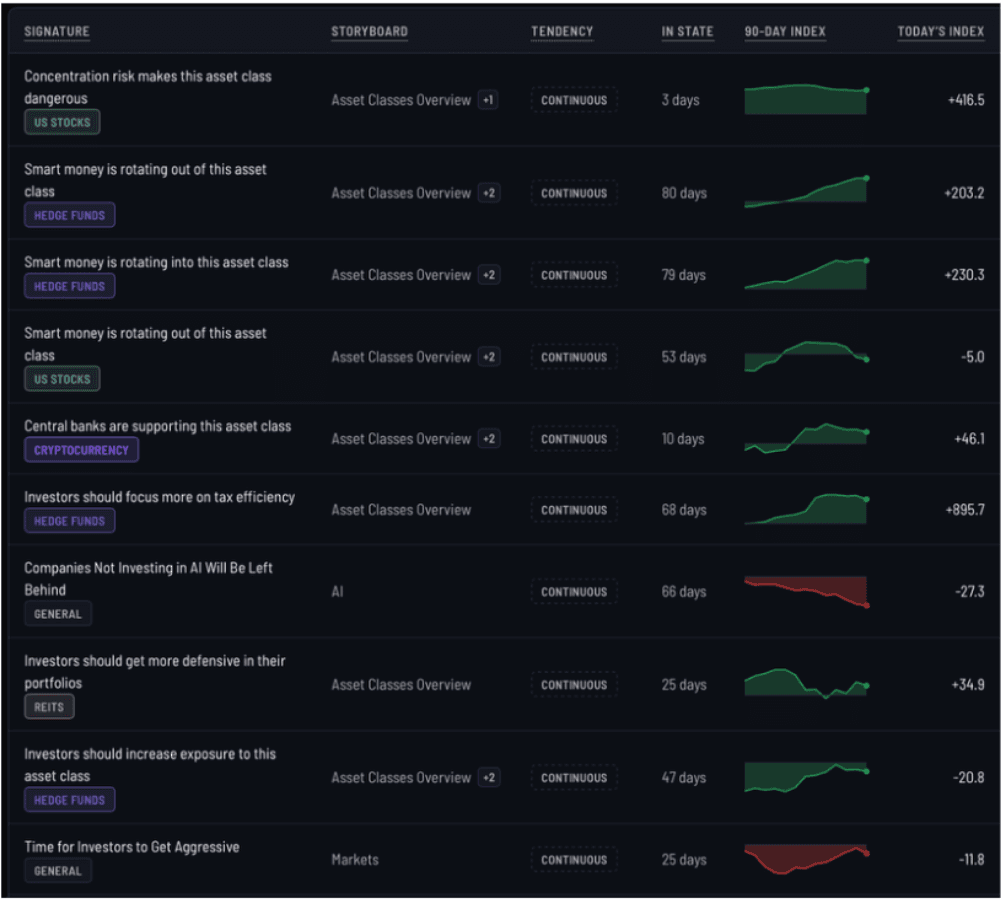The height and width of the screenshot is (900, 1002).
Task: Click HEDGE FUNDS tag under 'increase exposure' signature
Action: tap(70, 800)
